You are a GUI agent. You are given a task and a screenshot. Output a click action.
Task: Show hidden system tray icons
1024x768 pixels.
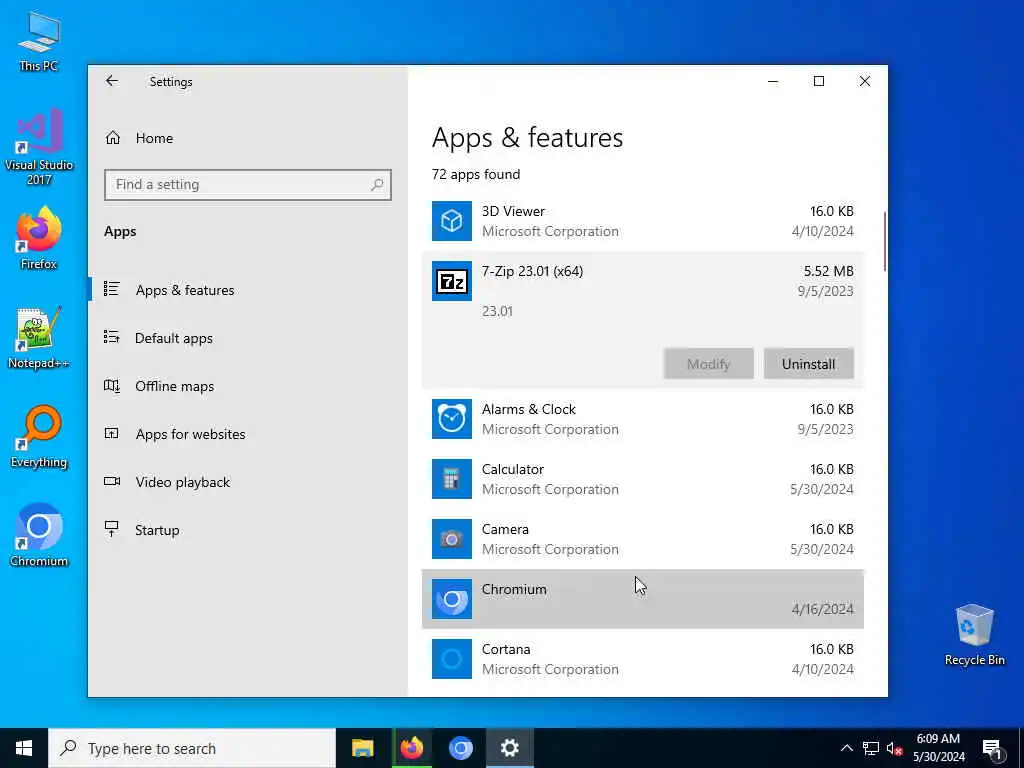coord(846,748)
